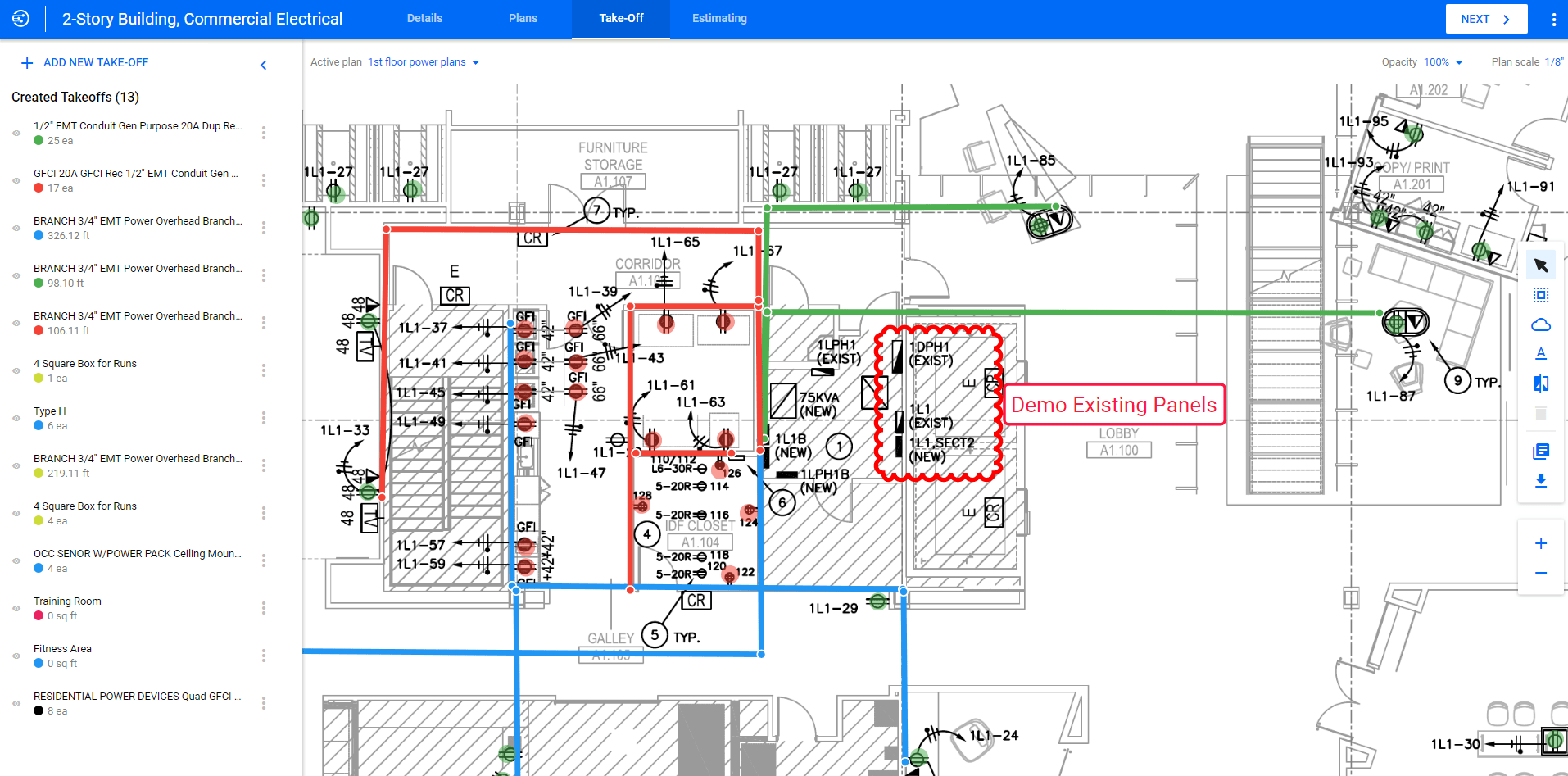The height and width of the screenshot is (776, 1568).
Task: Open the compare plans tool
Action: pos(1540,383)
